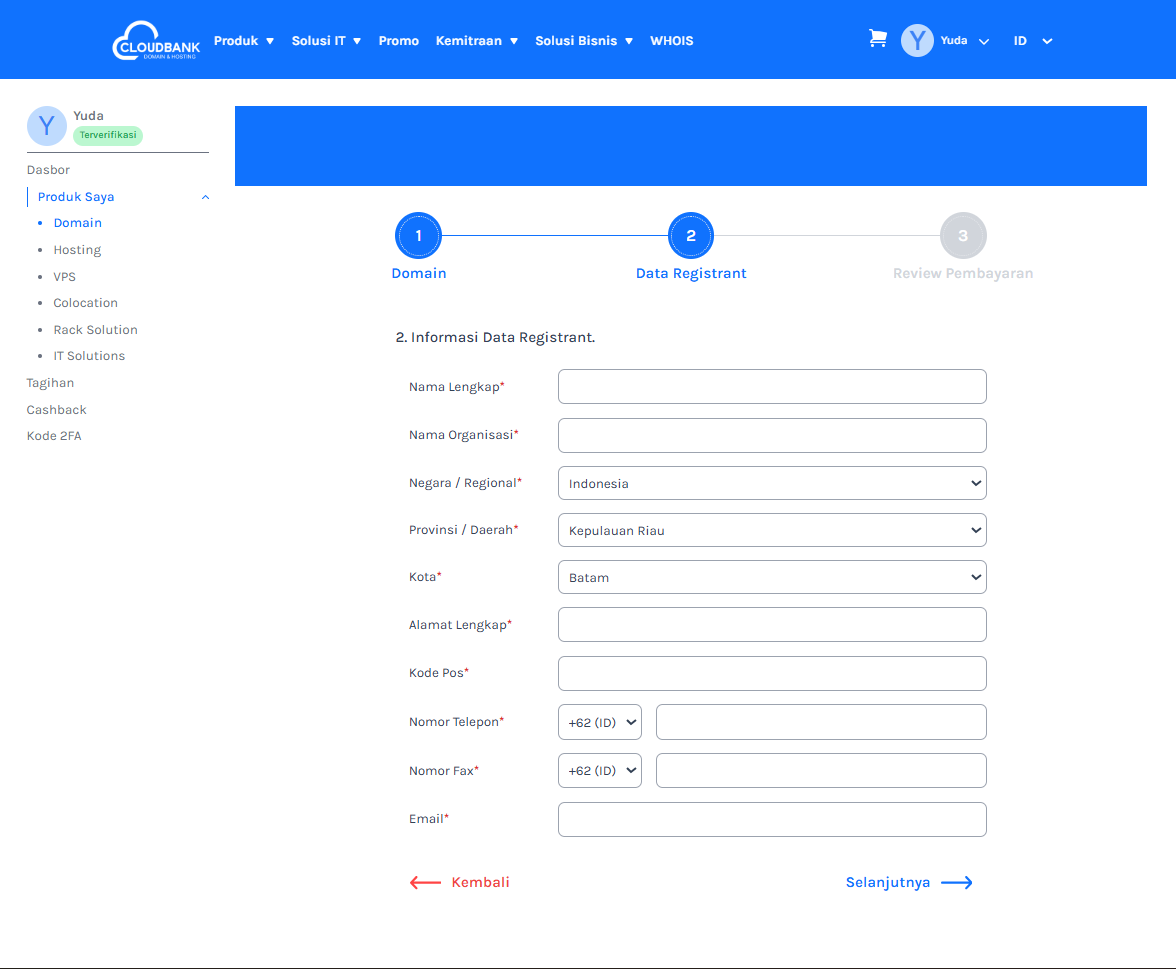
Task: Open the ID language selector
Action: pos(1032,41)
